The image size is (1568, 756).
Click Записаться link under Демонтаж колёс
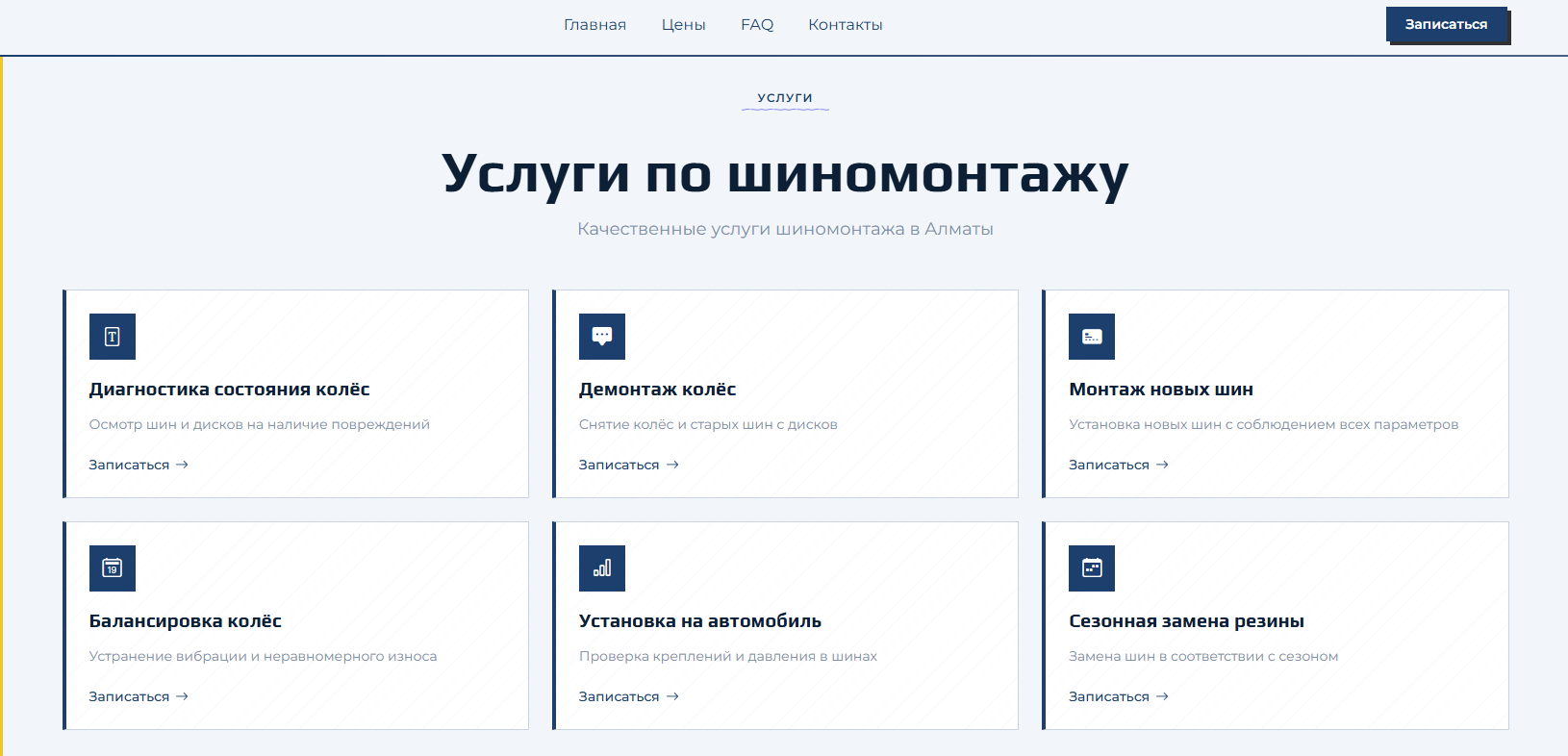point(628,465)
